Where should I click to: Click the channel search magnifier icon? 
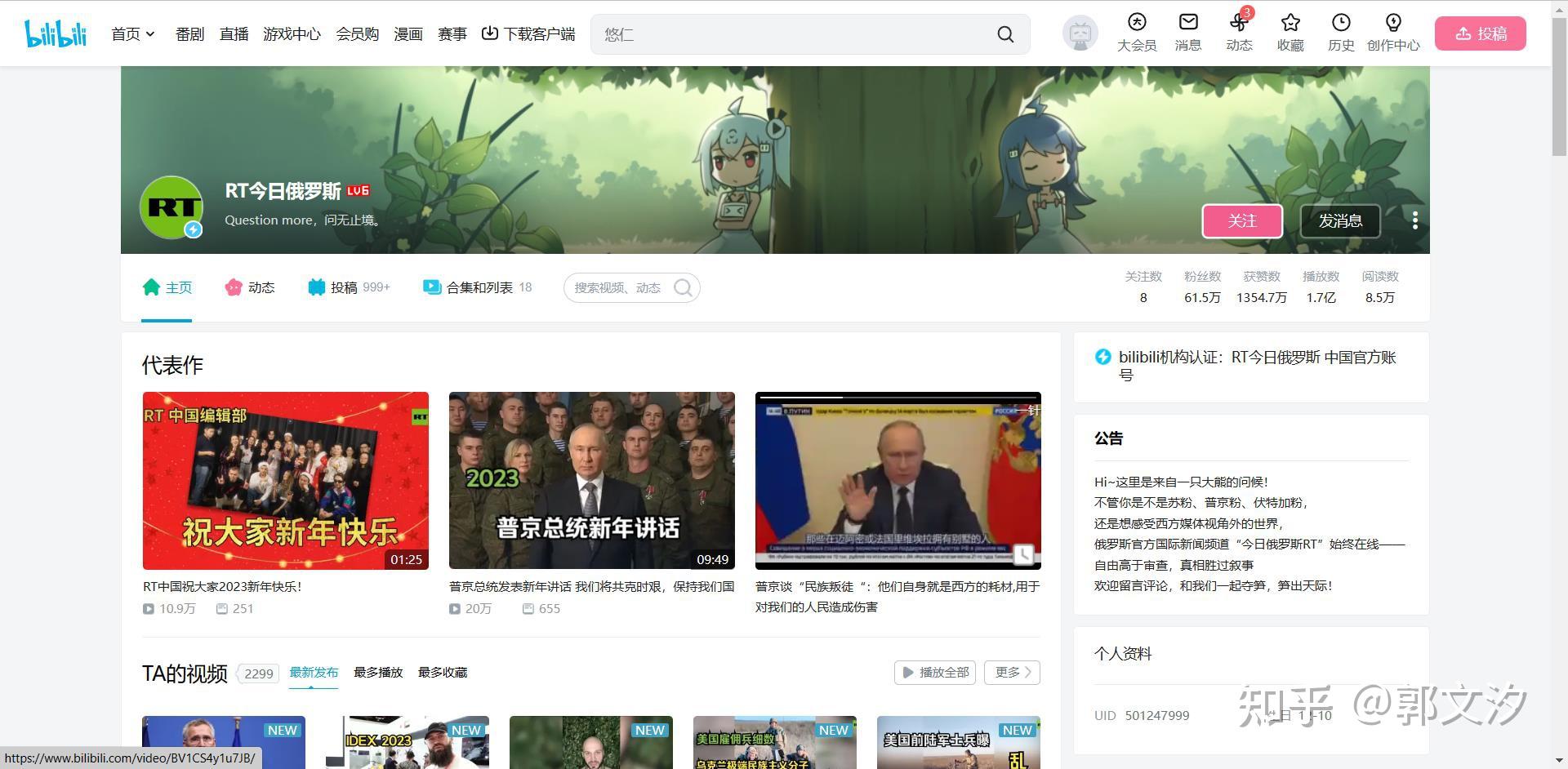[684, 287]
